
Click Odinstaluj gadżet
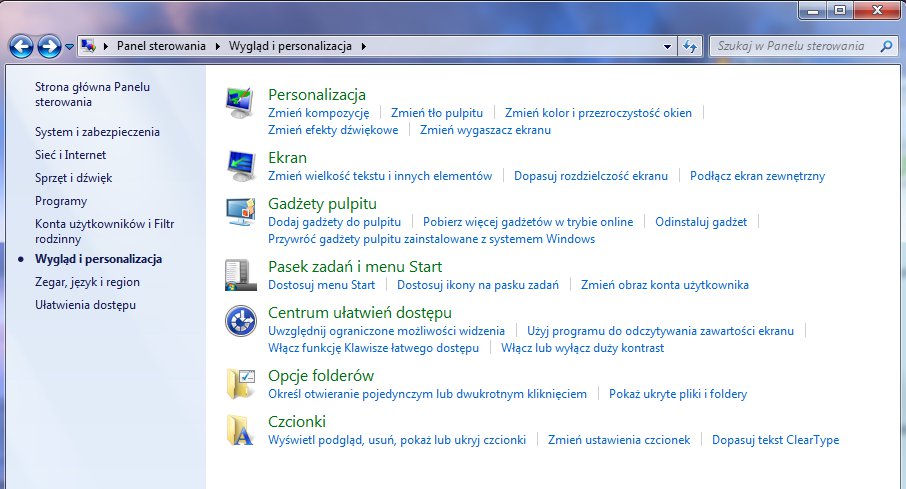pos(701,222)
